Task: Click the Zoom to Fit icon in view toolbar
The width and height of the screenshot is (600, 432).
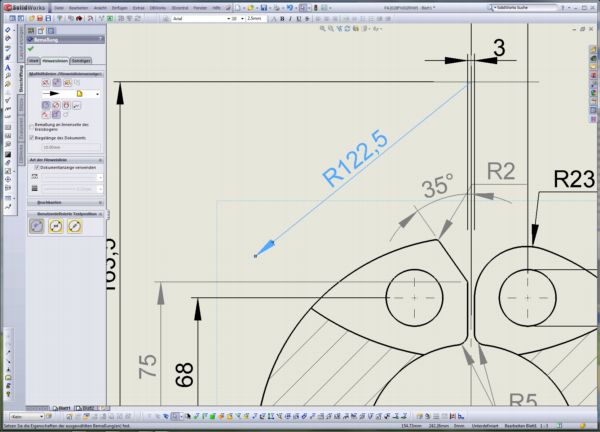Action: (323, 29)
